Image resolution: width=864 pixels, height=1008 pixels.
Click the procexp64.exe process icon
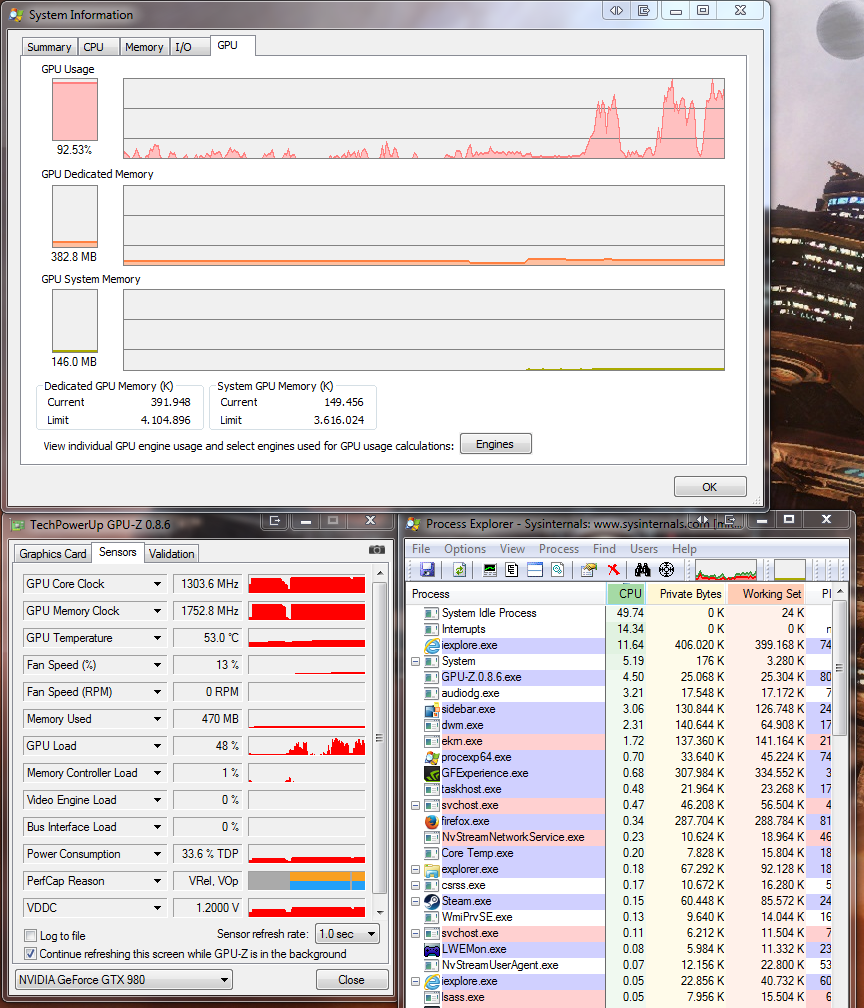(x=431, y=757)
